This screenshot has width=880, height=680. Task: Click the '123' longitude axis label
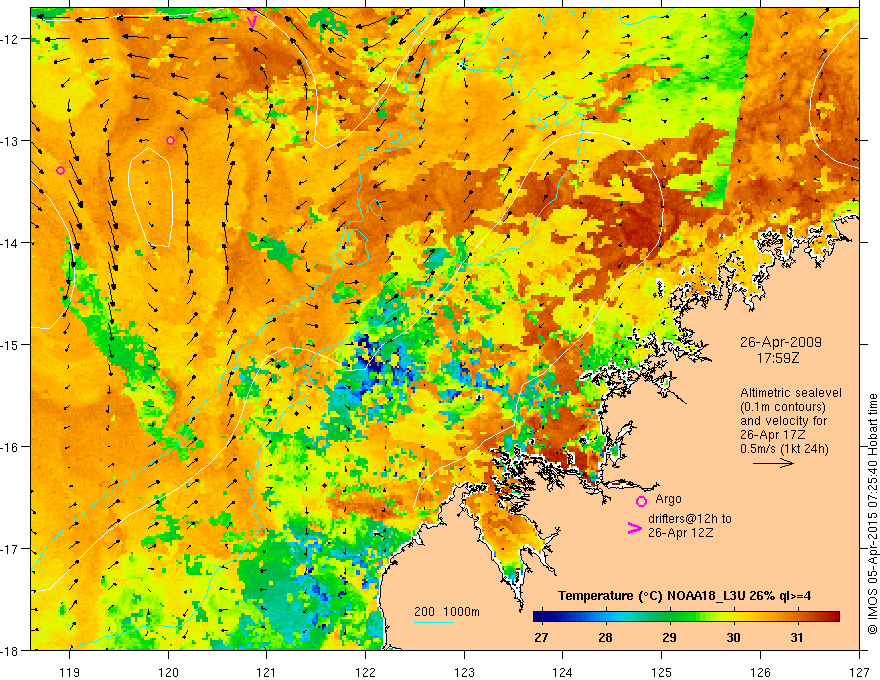point(464,672)
